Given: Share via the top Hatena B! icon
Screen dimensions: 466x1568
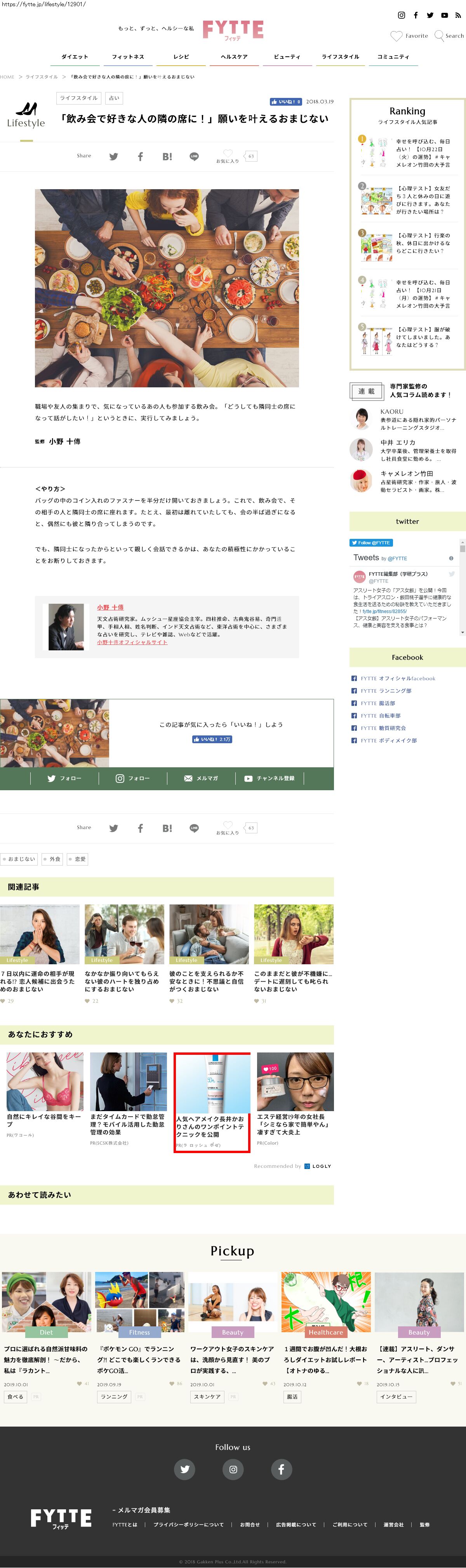Looking at the screenshot, I should (x=167, y=157).
